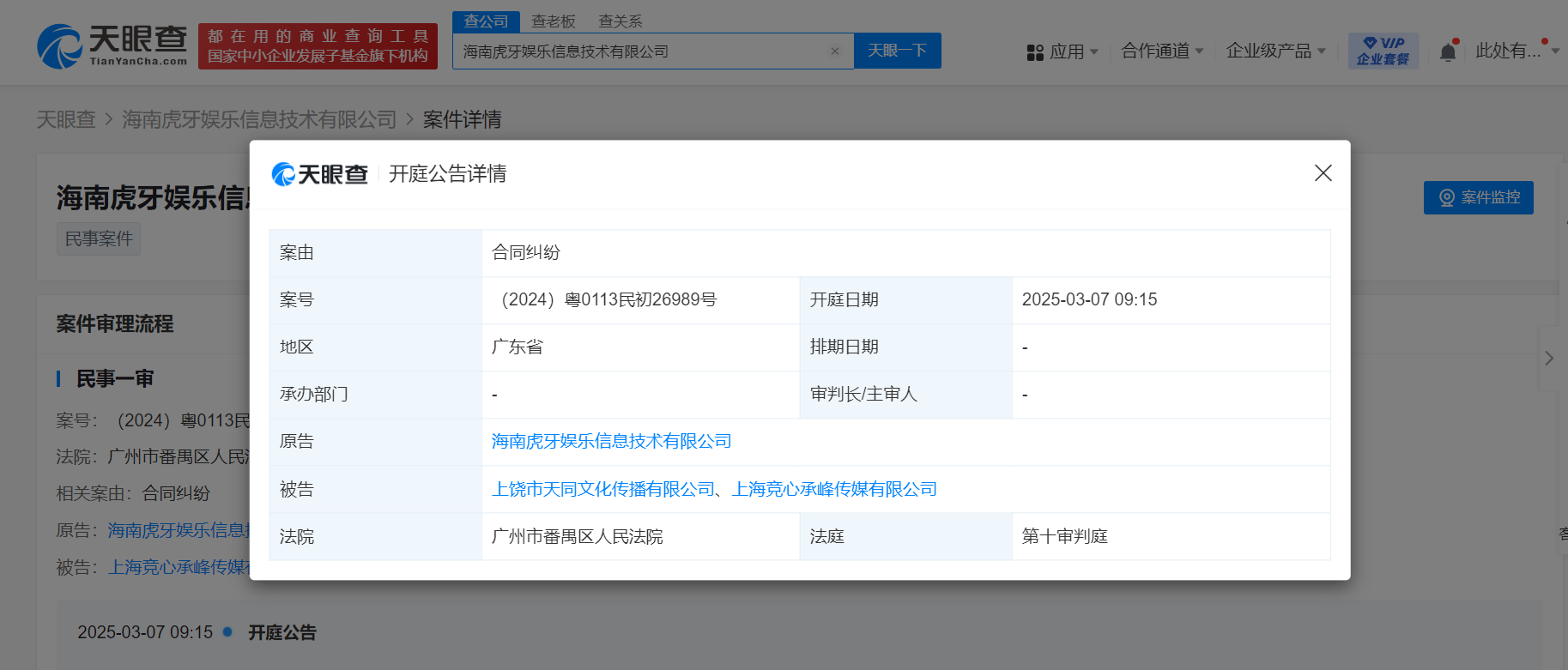Open defendant link 上饶市天同文化传播有限公司
This screenshot has height=670, width=1568.
point(602,489)
